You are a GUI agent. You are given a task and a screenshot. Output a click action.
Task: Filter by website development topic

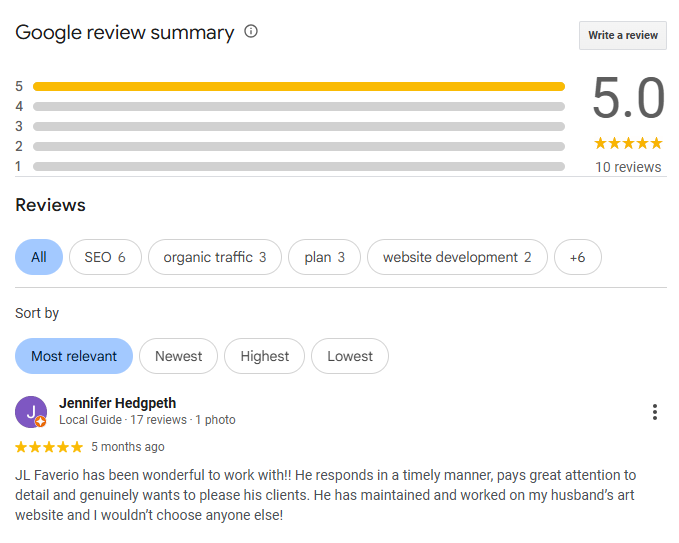pos(457,257)
